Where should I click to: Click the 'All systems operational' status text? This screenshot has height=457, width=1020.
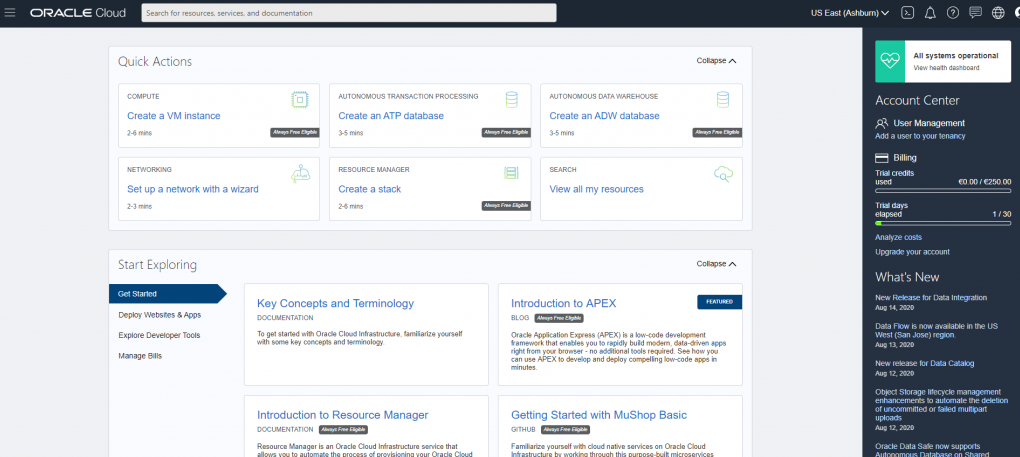(956, 56)
